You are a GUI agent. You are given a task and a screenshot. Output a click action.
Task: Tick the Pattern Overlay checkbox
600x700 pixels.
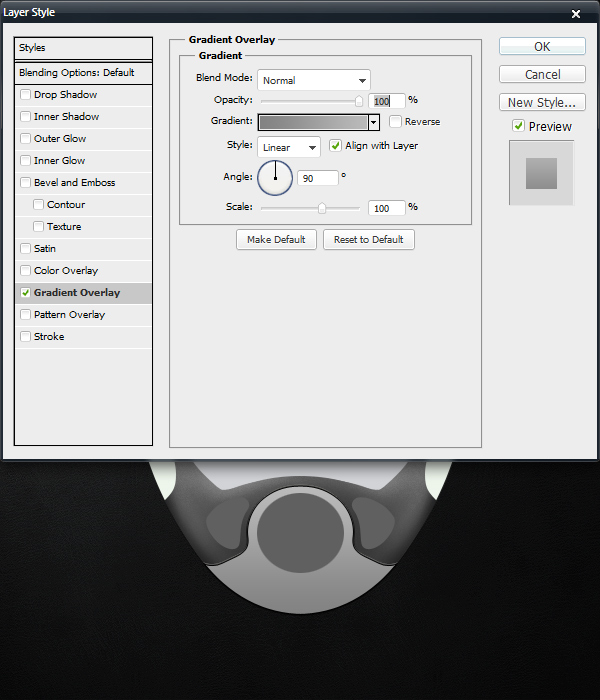25,314
